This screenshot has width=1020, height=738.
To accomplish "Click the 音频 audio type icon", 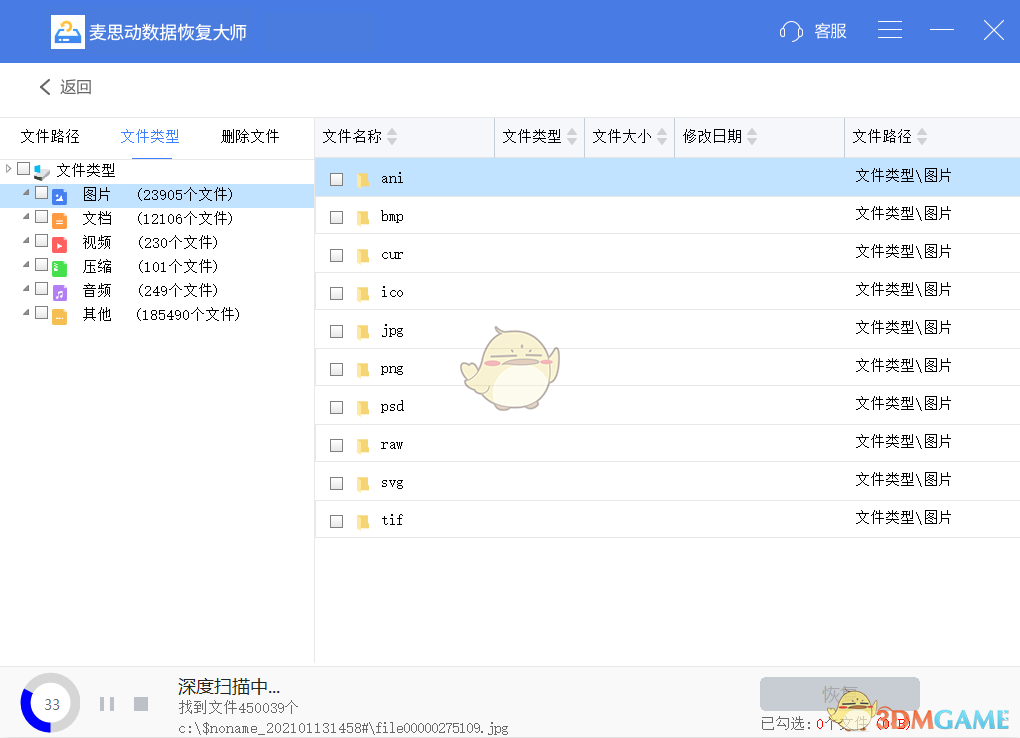I will (x=60, y=290).
